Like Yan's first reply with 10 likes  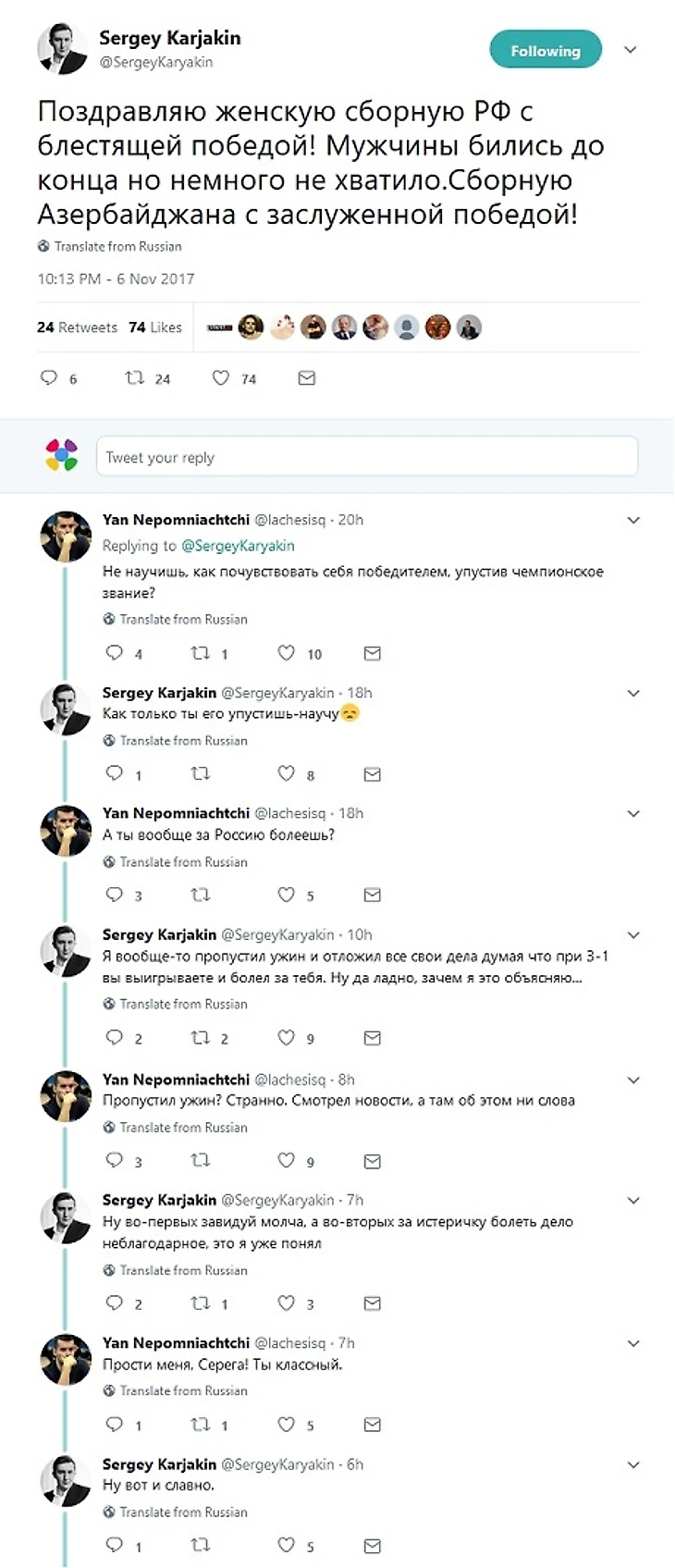[x=287, y=653]
